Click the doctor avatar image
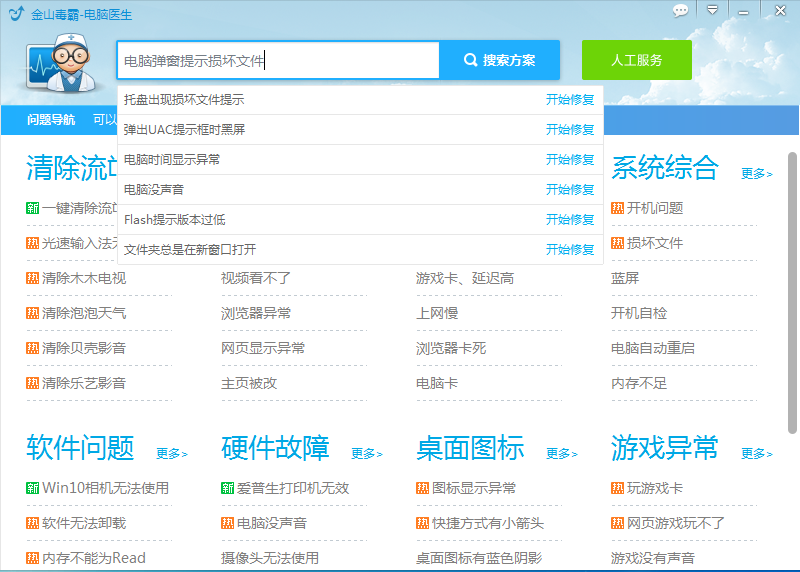 pos(58,63)
